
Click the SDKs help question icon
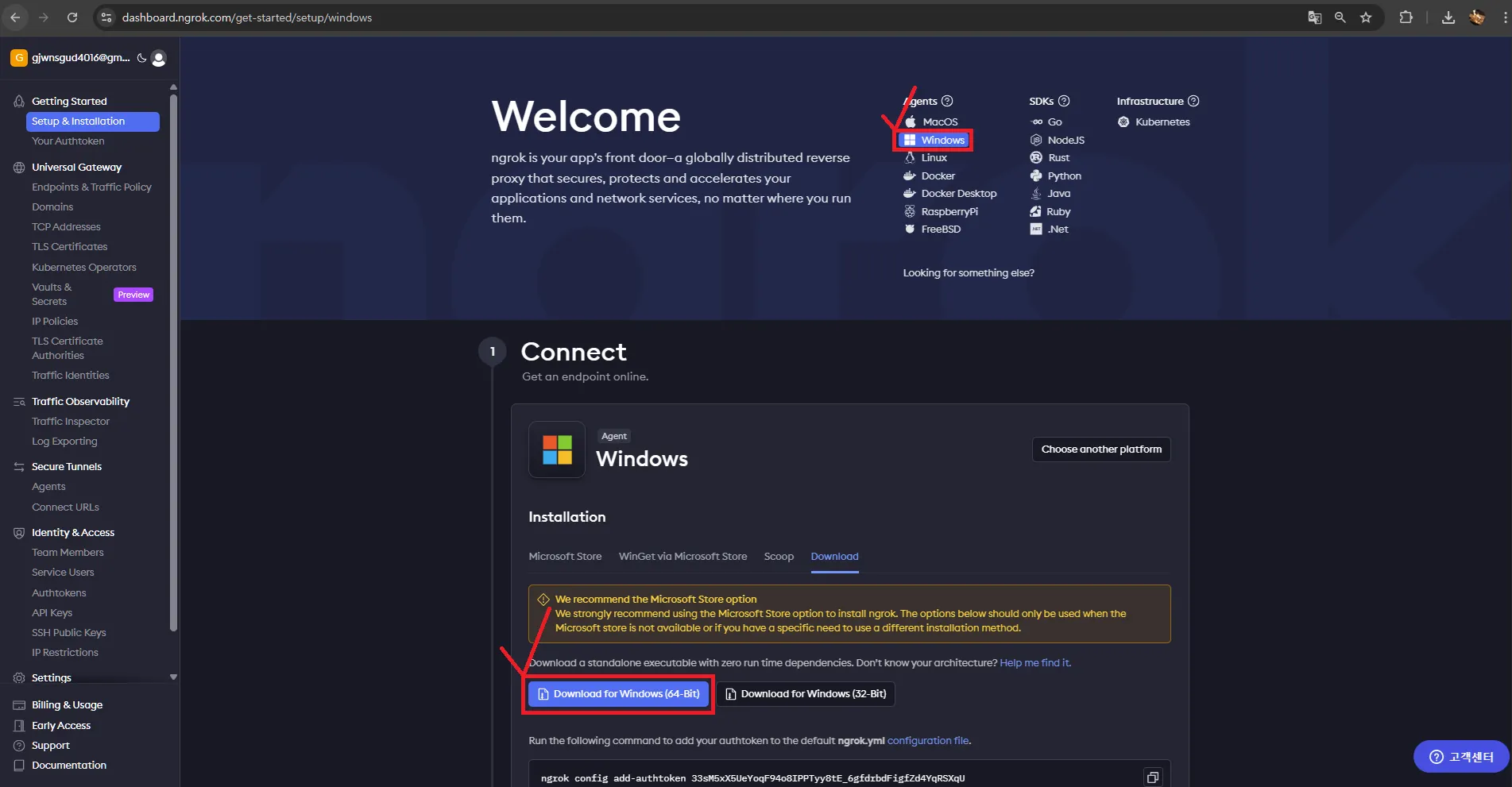point(1064,101)
